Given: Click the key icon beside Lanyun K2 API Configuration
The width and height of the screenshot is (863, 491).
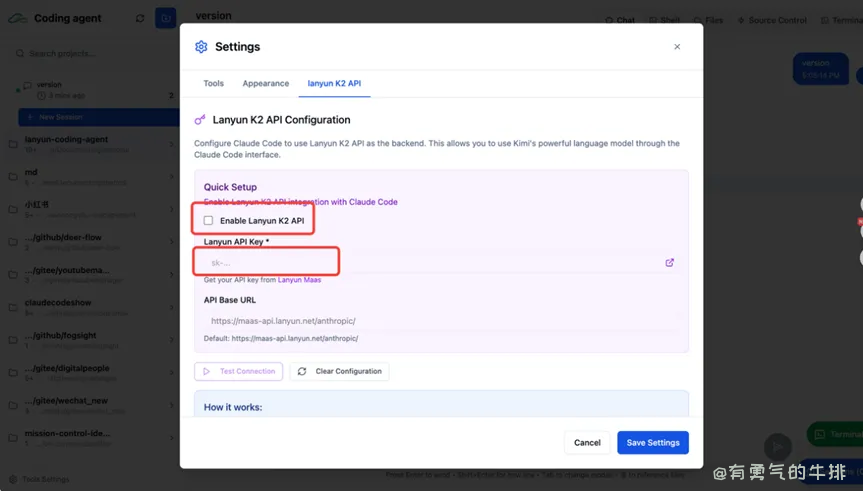Looking at the screenshot, I should tap(200, 120).
